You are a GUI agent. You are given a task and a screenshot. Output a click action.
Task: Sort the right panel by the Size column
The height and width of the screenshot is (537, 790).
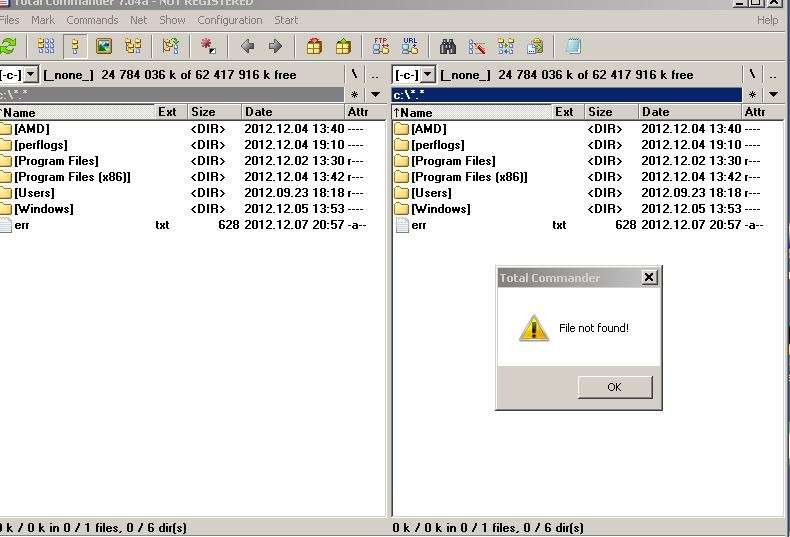[x=611, y=112]
